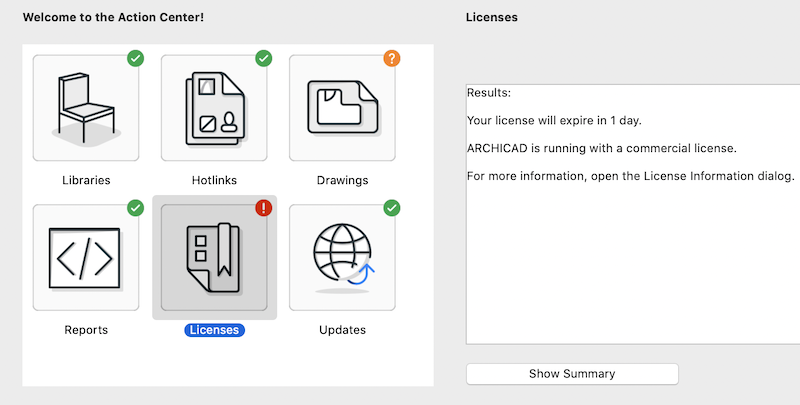Click the Hotlinks text label
Viewport: 800px width, 405px height.
coord(214,181)
